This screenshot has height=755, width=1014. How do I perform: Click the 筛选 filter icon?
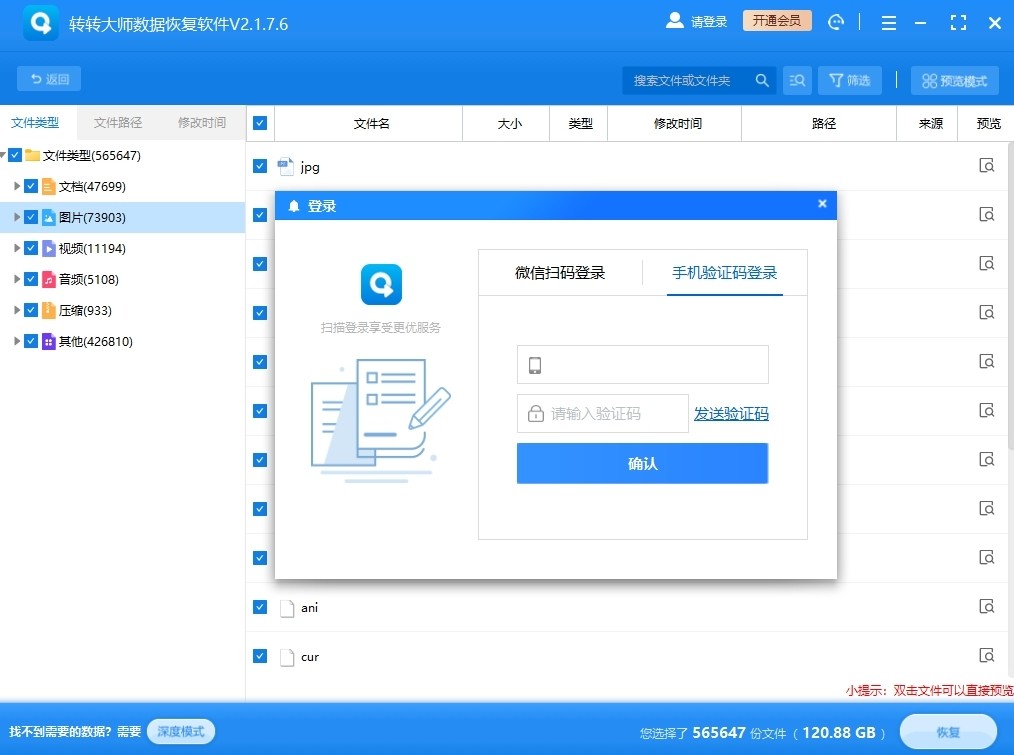(849, 80)
